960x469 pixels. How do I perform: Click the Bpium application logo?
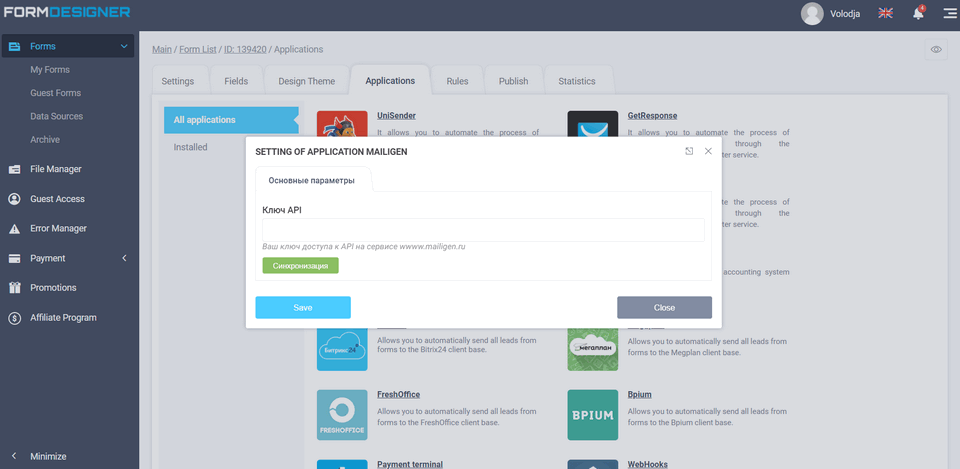(x=592, y=415)
